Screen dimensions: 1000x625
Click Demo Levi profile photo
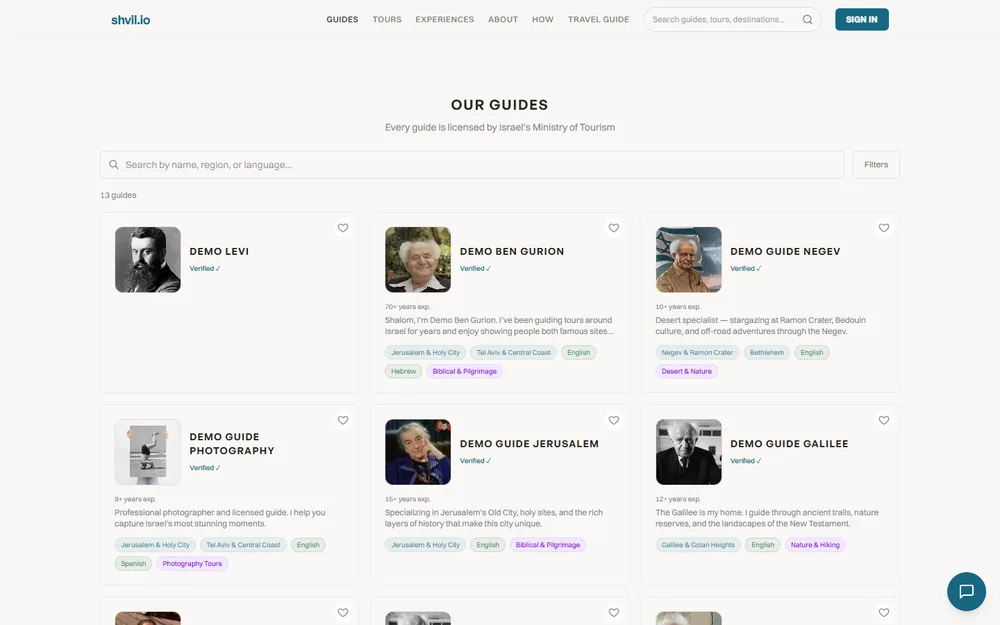148,260
